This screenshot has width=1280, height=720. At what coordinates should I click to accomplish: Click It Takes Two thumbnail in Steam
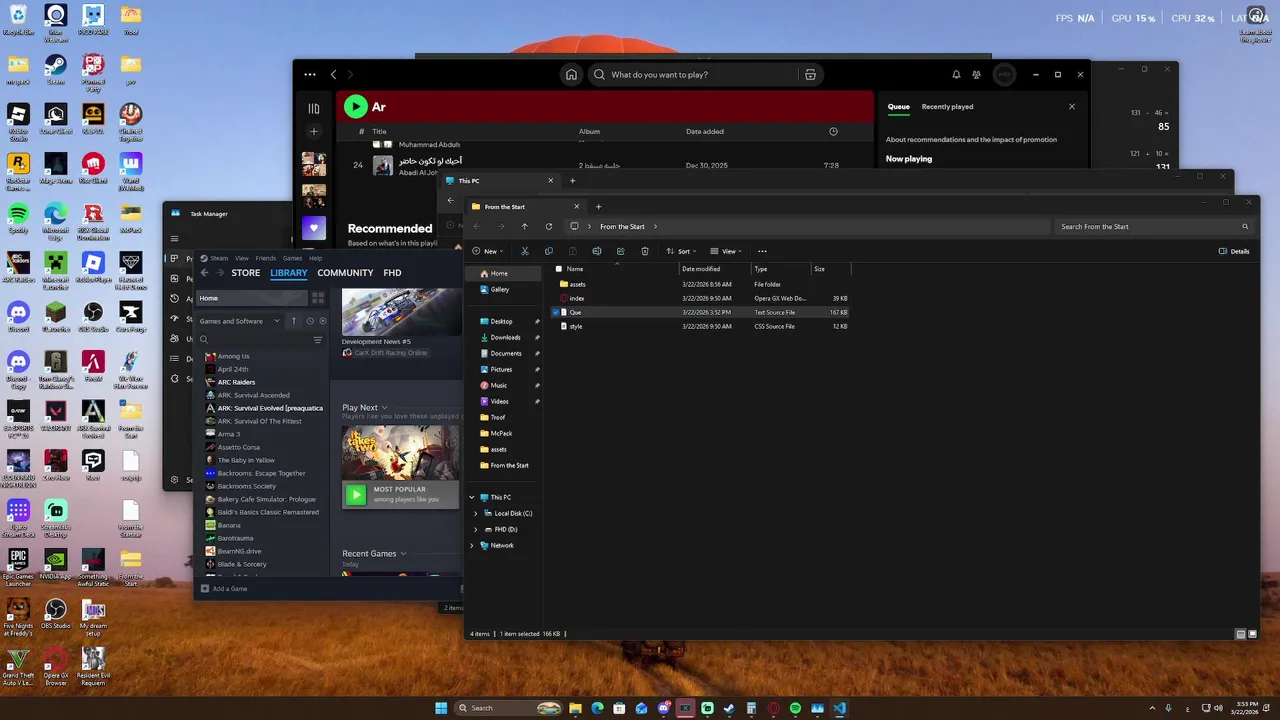(x=401, y=453)
